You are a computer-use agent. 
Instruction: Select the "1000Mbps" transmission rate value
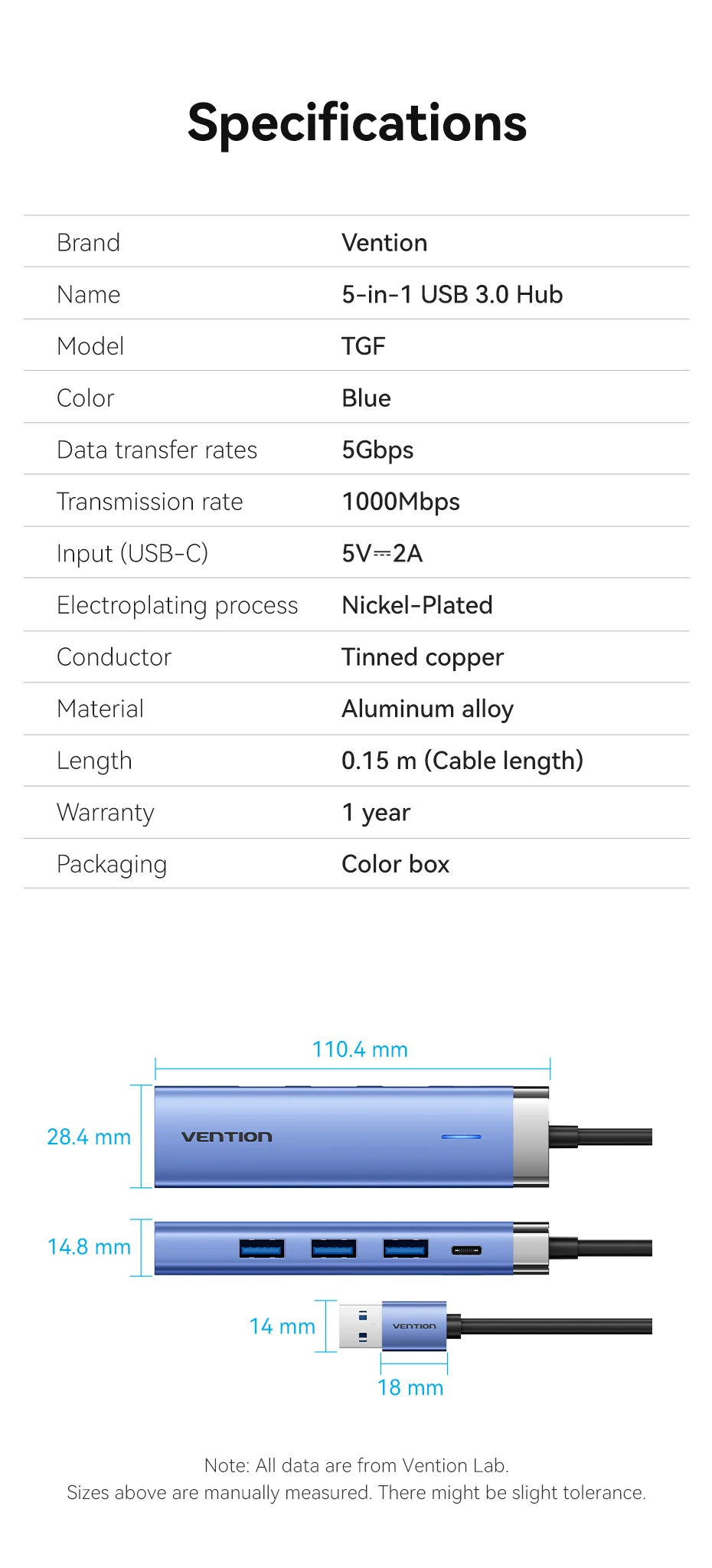(x=400, y=502)
